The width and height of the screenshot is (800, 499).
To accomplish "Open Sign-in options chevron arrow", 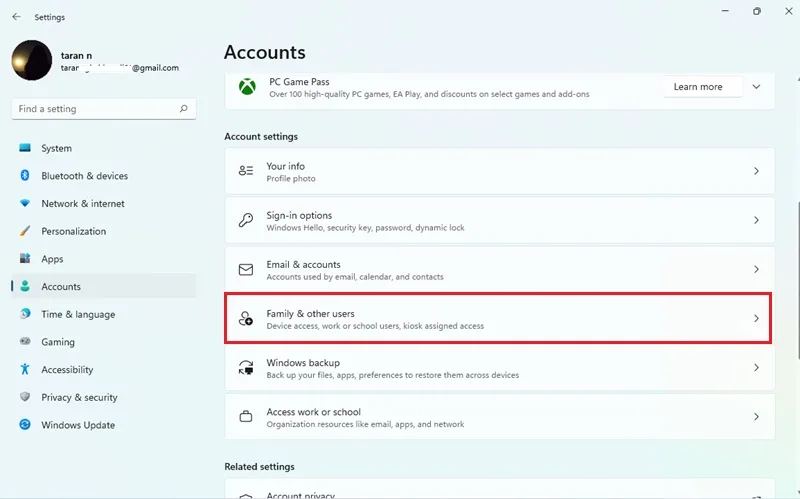I will (757, 220).
